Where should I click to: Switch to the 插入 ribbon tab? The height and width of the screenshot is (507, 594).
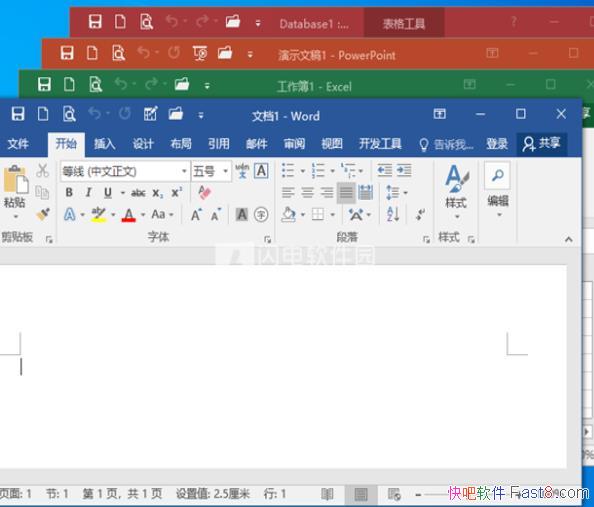click(105, 144)
